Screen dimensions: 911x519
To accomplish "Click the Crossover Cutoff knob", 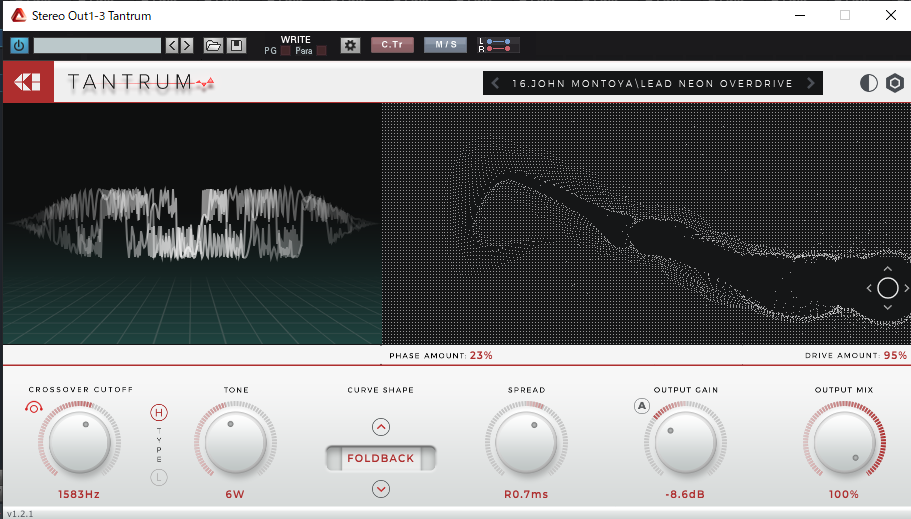I will 80,442.
